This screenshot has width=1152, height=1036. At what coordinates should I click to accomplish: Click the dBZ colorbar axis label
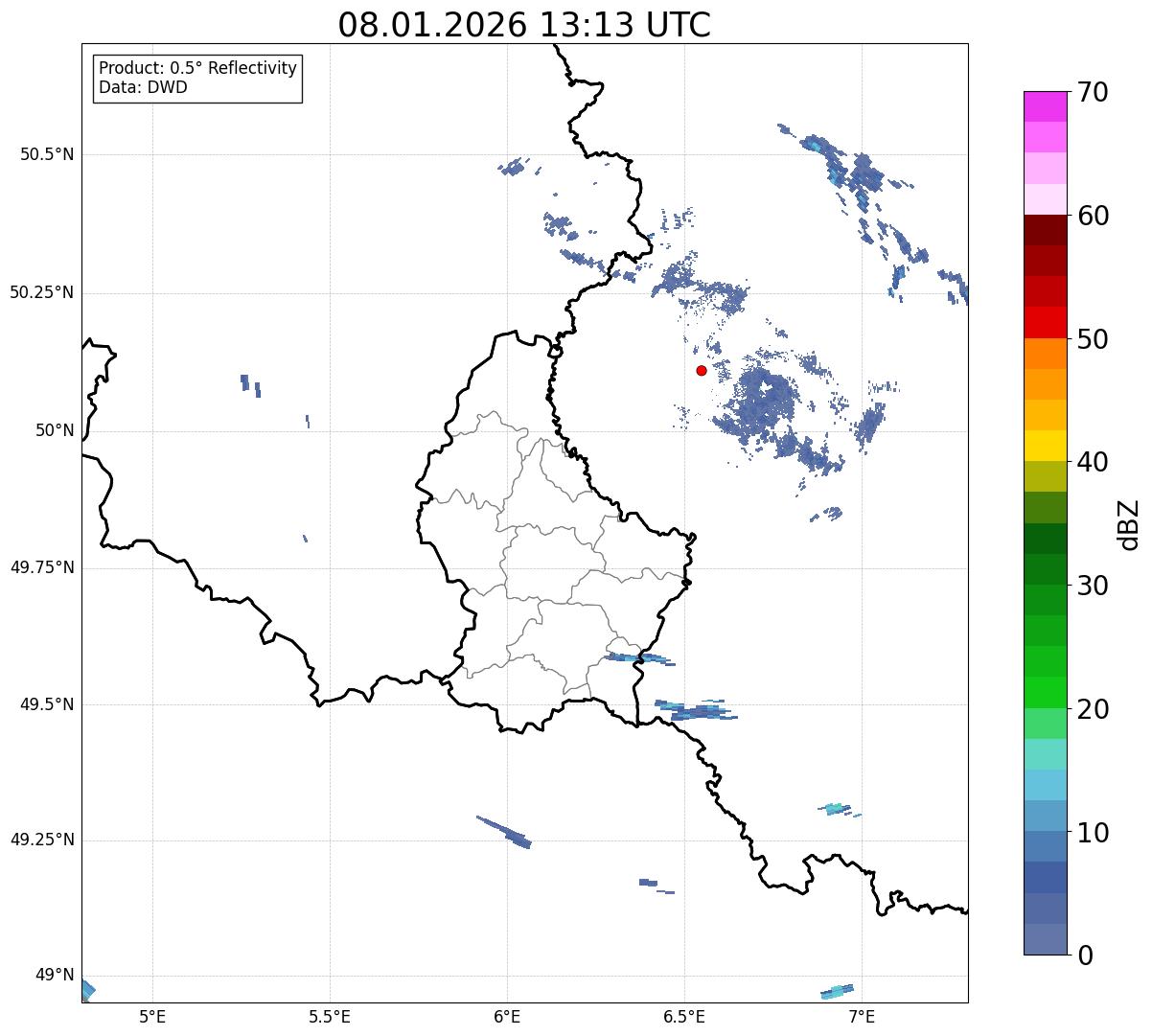click(x=1129, y=523)
